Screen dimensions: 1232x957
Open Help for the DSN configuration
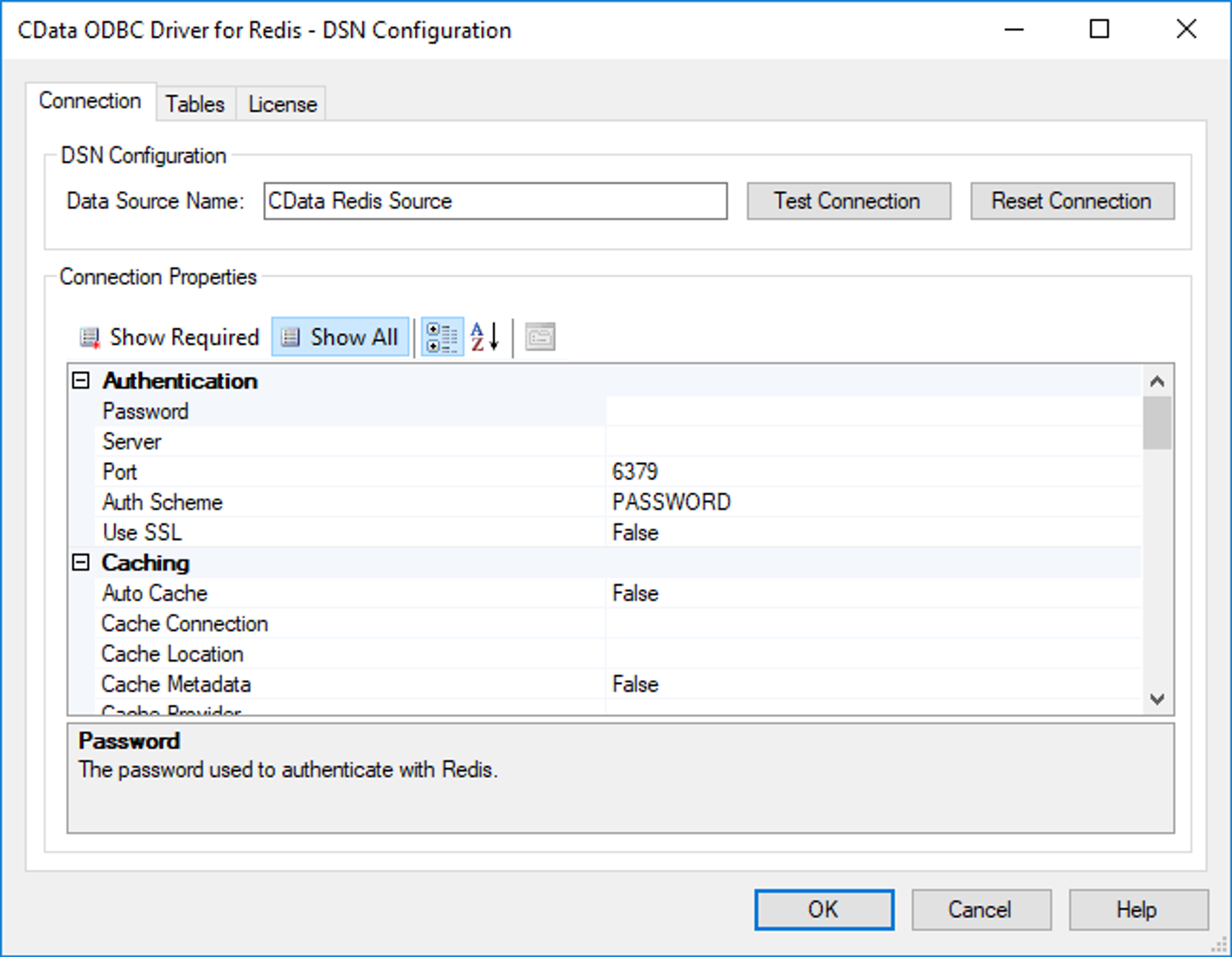(x=1137, y=909)
